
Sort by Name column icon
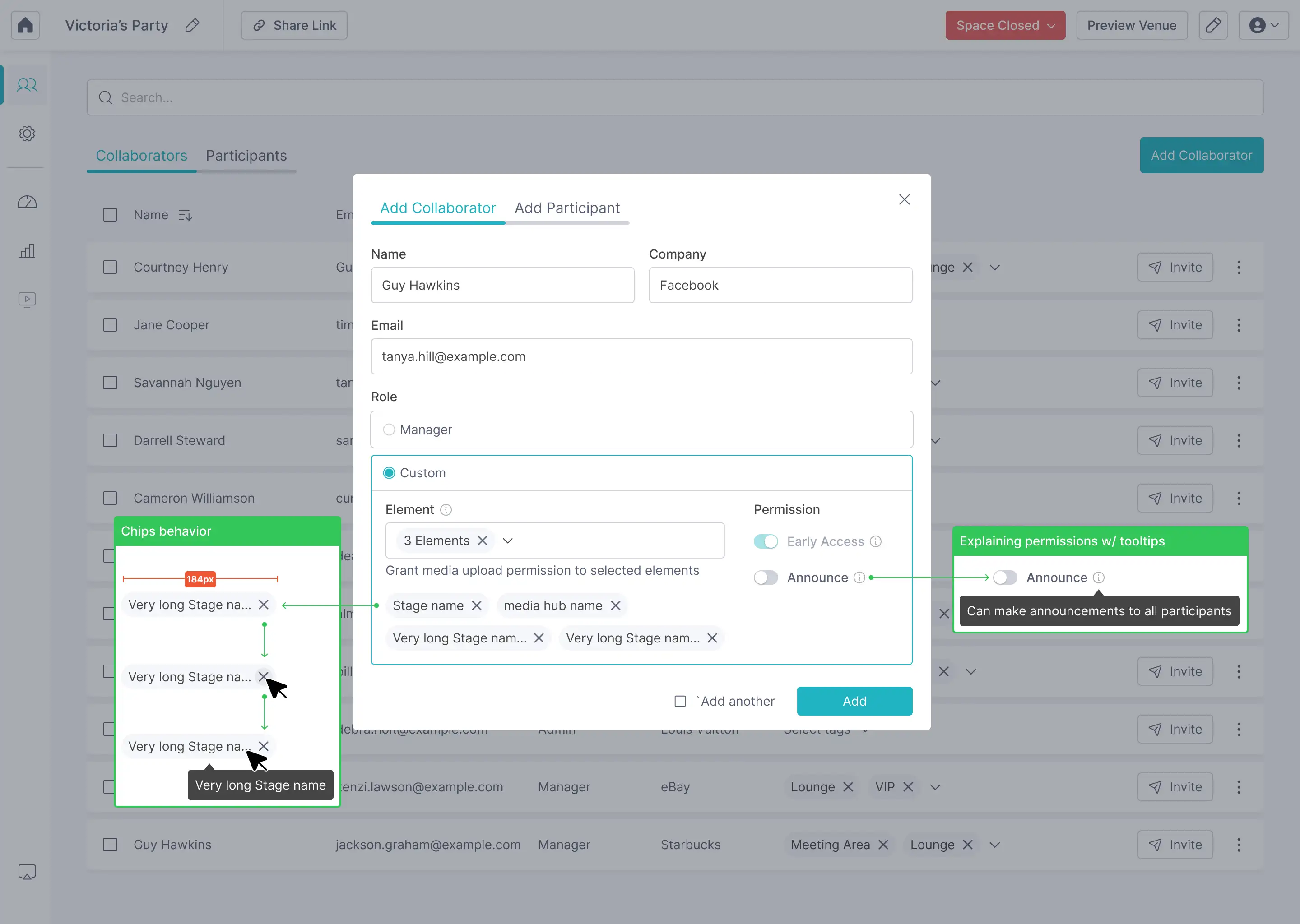click(185, 215)
